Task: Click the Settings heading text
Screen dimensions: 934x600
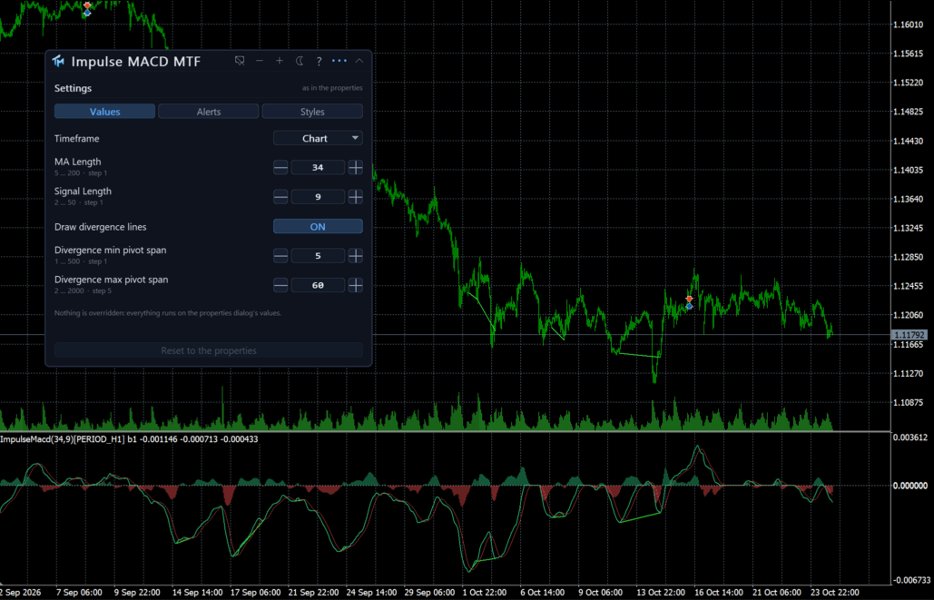Action: [73, 88]
